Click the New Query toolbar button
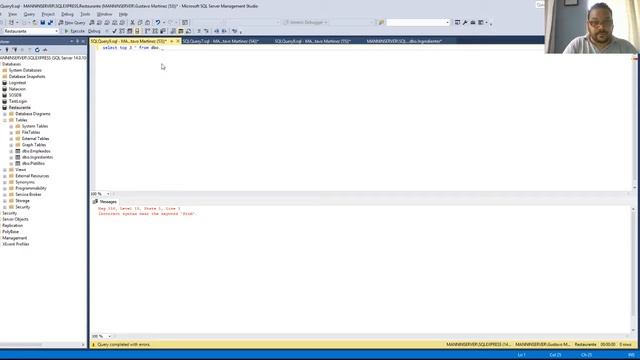Image resolution: width=640 pixels, height=360 pixels. pyautogui.click(x=72, y=22)
